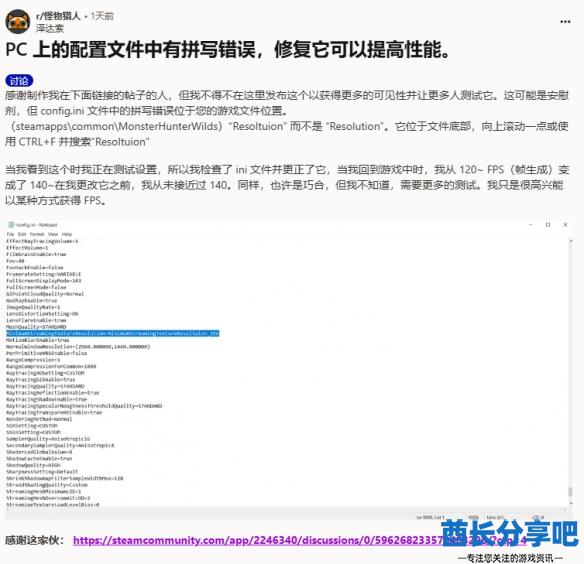Click the post title about config typo

(x=228, y=50)
